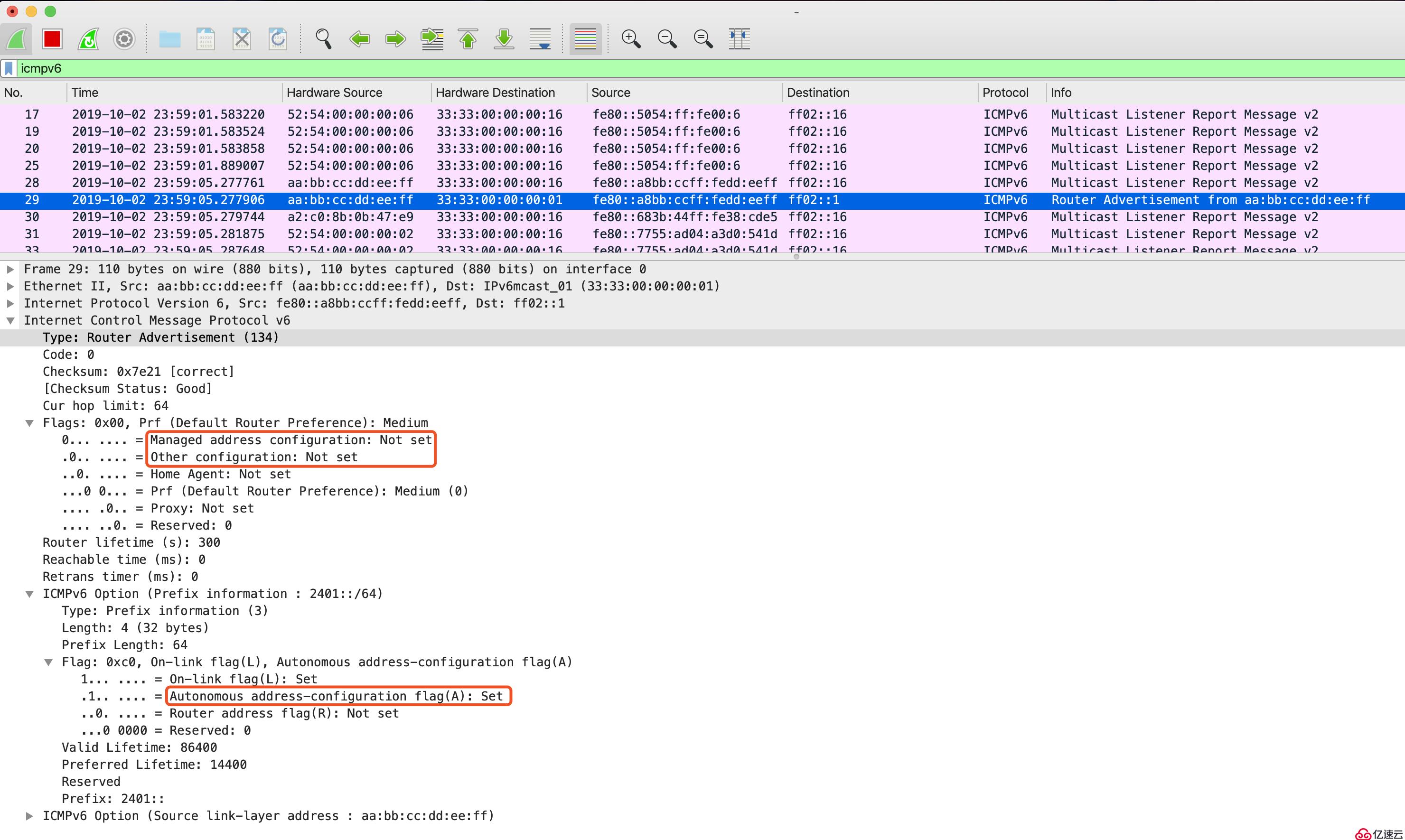Click the icmpv6 capture filter tab
This screenshot has height=840, width=1405.
(40, 68)
